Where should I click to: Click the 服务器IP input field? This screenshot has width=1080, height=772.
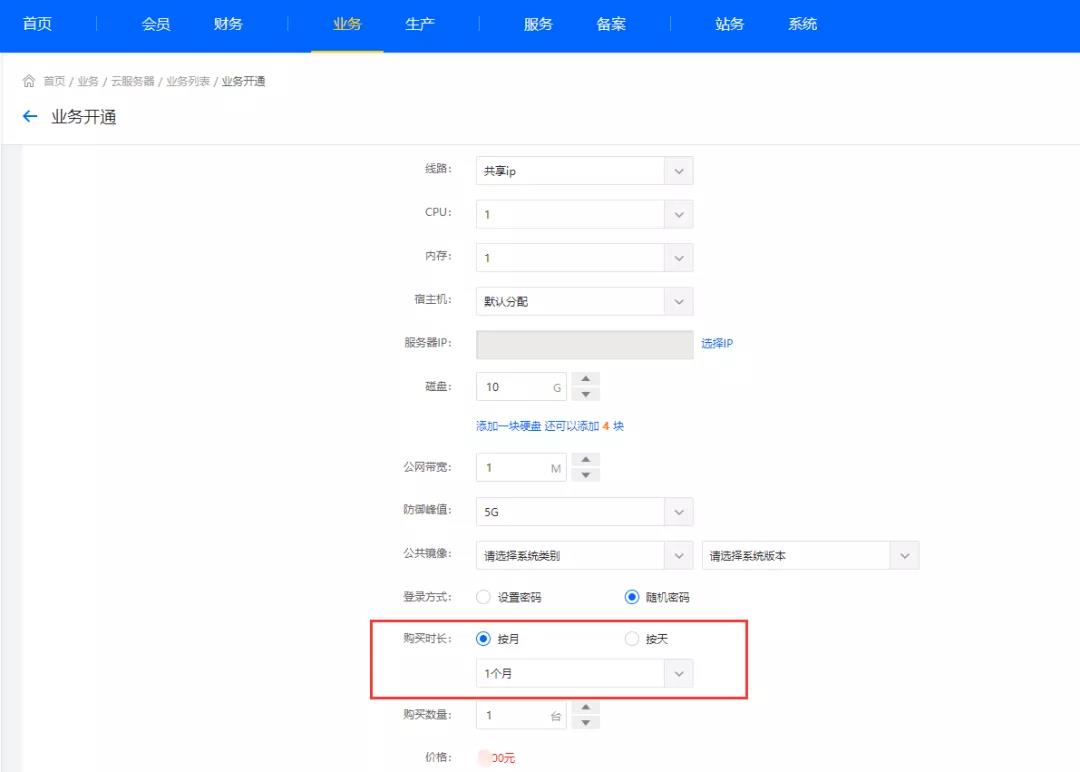584,344
